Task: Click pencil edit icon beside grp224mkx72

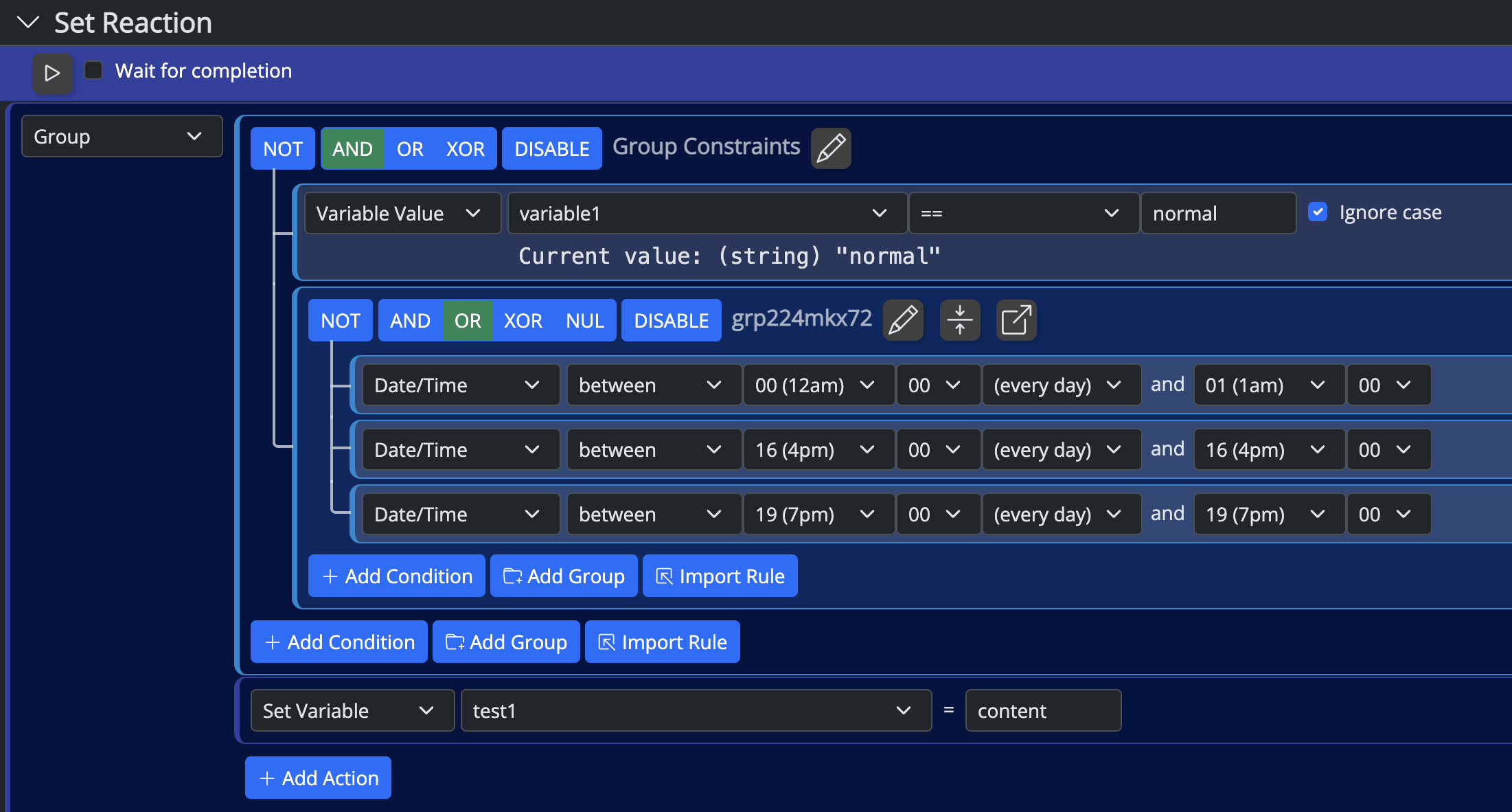Action: [x=902, y=320]
